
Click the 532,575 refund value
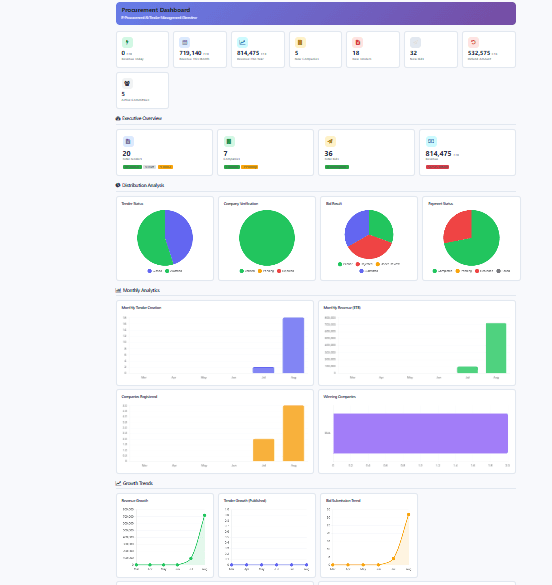pyautogui.click(x=479, y=53)
